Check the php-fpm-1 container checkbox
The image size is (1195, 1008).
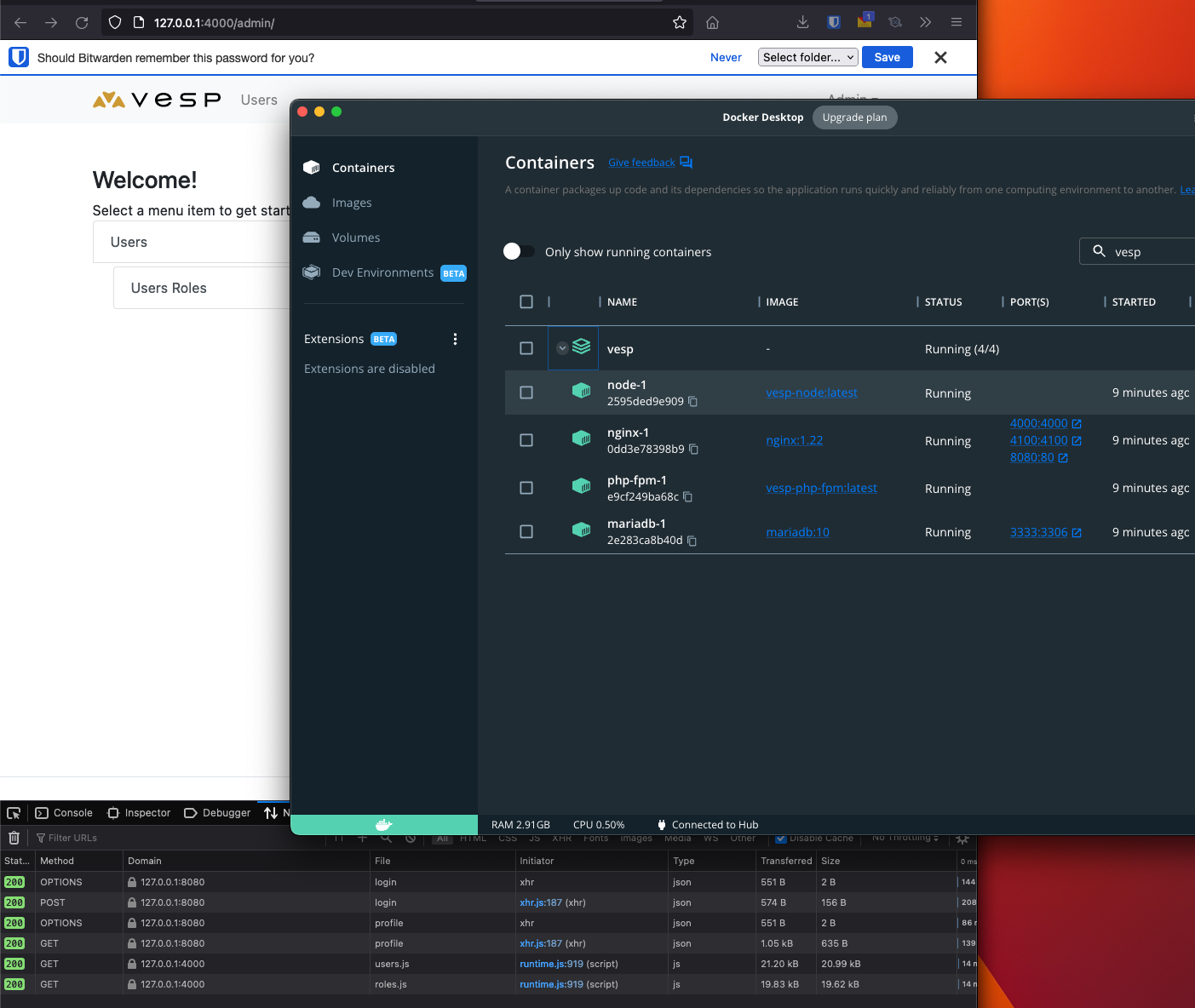click(x=526, y=488)
